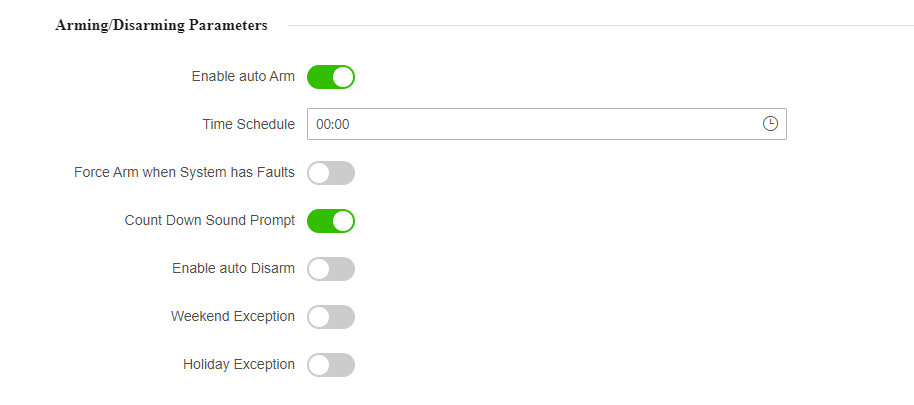Select the "Force Arm when System has Faults" label

tap(184, 173)
